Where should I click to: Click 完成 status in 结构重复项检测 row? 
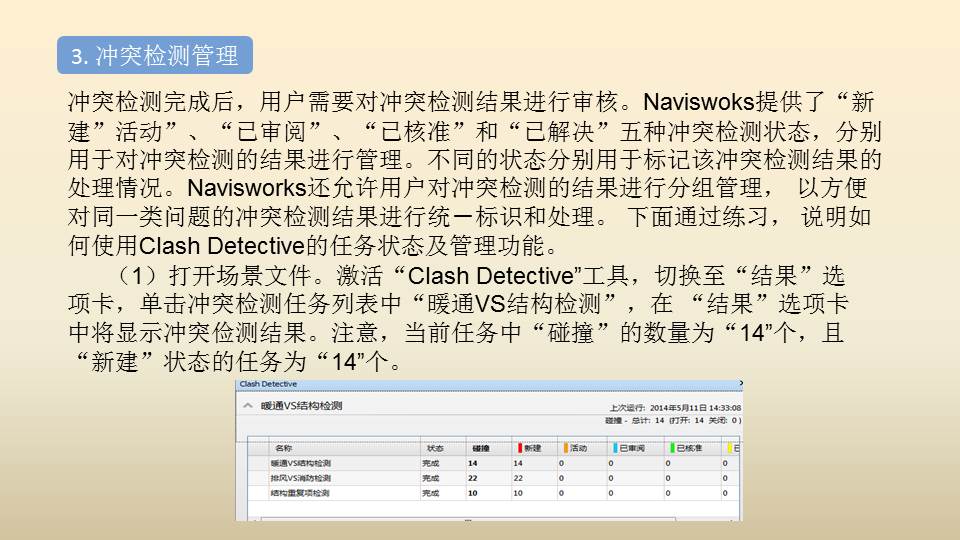point(430,493)
